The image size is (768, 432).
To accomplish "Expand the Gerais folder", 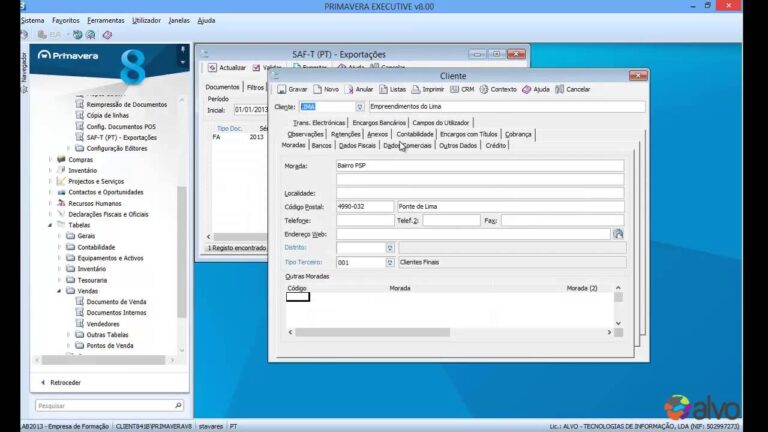I will coord(59,236).
